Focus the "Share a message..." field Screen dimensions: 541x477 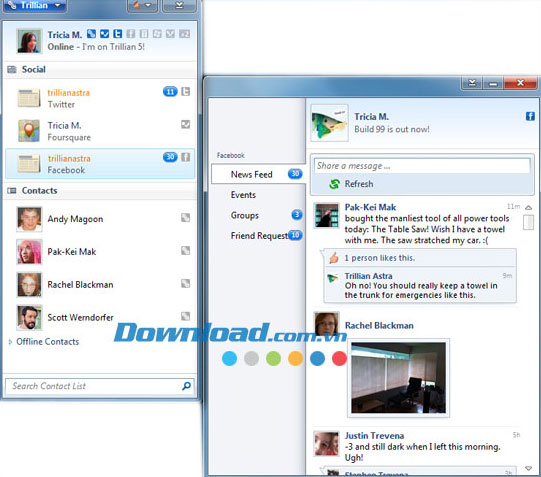(422, 166)
